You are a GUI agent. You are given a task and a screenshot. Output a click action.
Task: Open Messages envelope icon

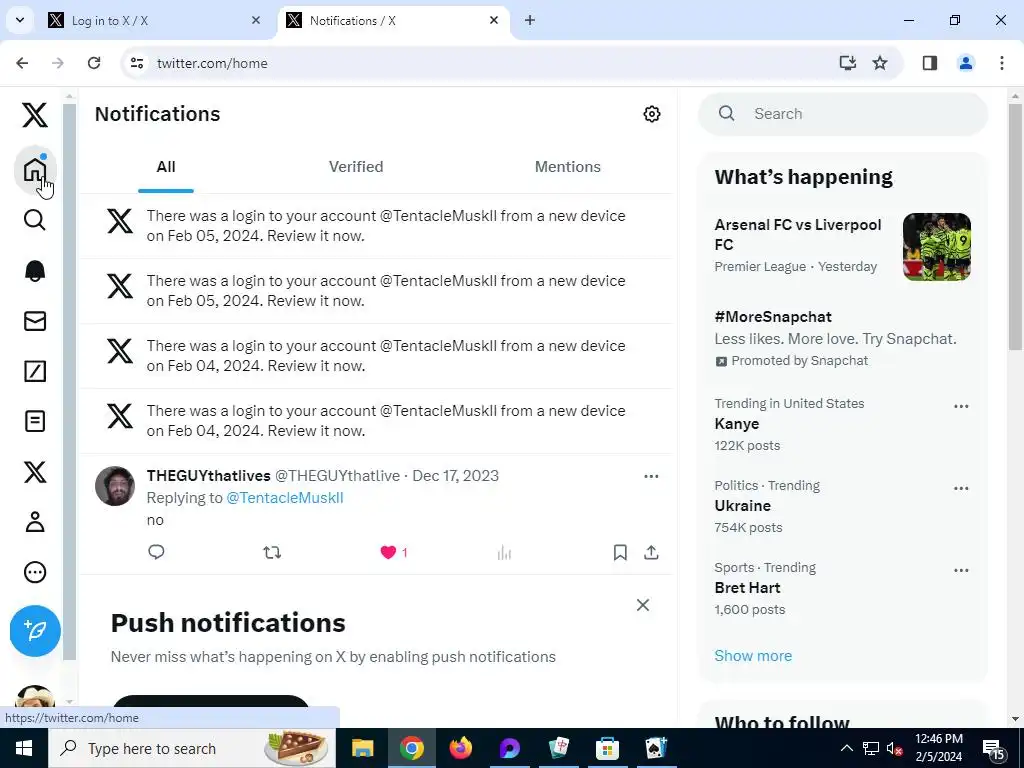point(35,321)
